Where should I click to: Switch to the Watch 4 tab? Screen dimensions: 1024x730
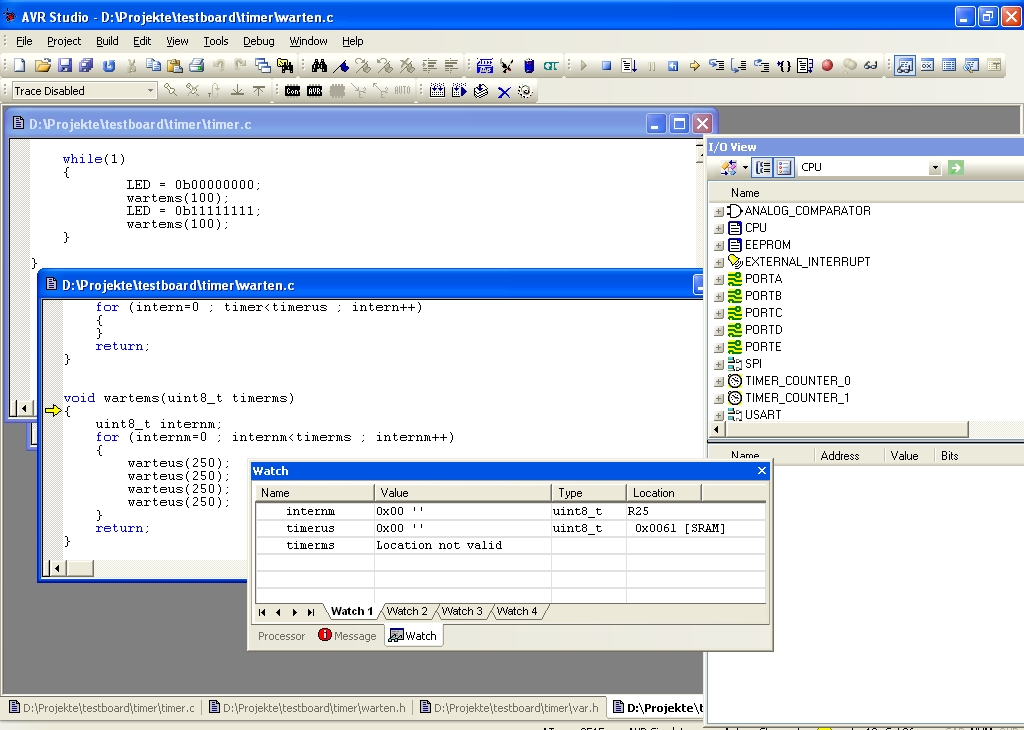tap(517, 611)
